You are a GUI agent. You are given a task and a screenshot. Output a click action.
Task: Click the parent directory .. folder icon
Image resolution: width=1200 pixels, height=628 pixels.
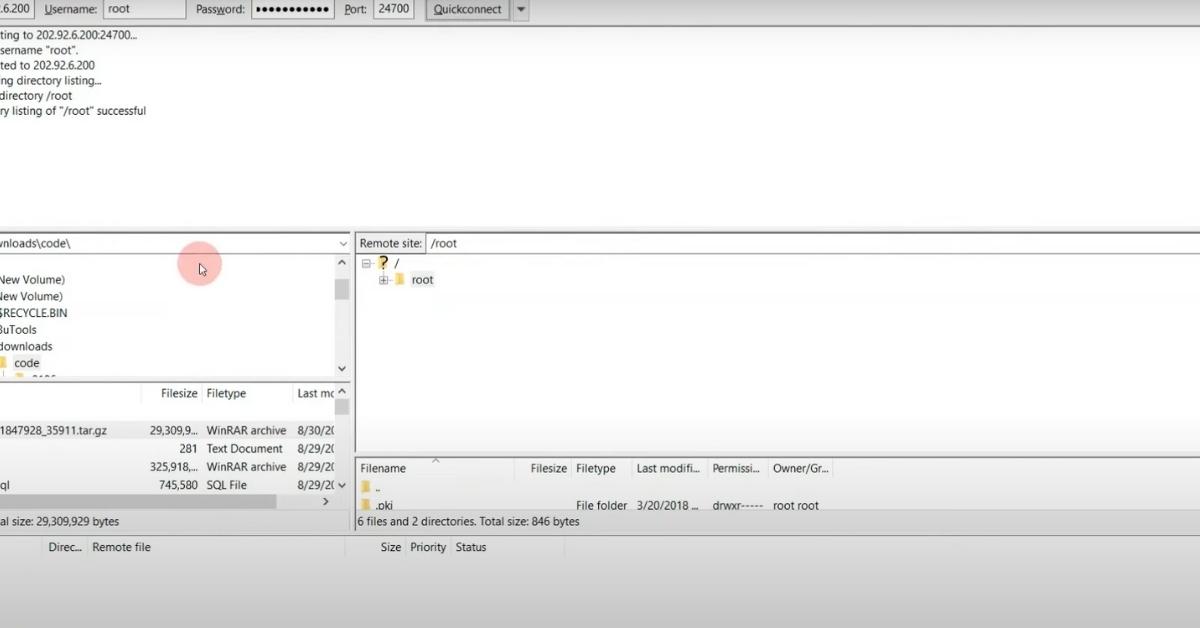point(366,487)
